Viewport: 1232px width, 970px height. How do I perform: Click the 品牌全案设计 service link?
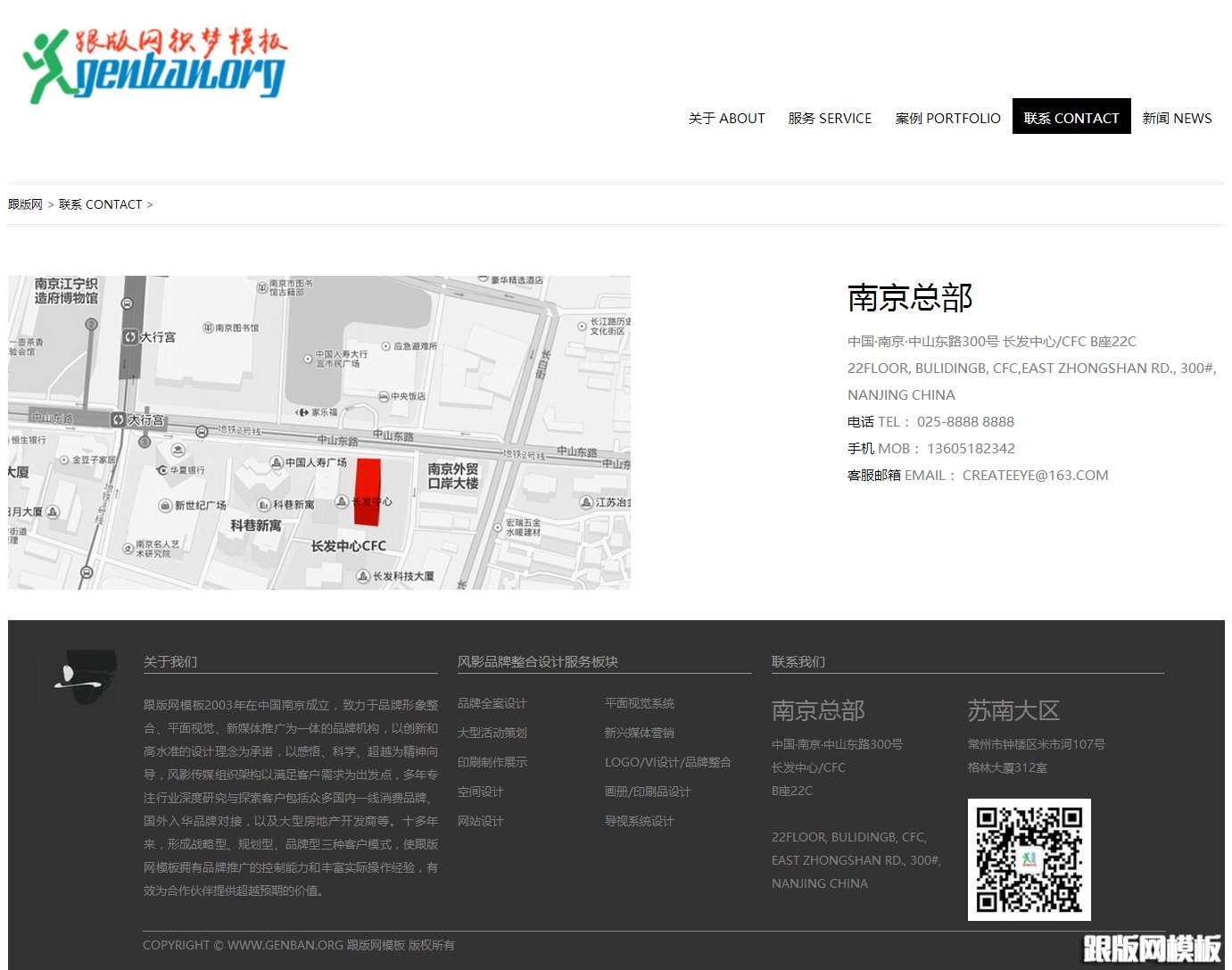491,703
